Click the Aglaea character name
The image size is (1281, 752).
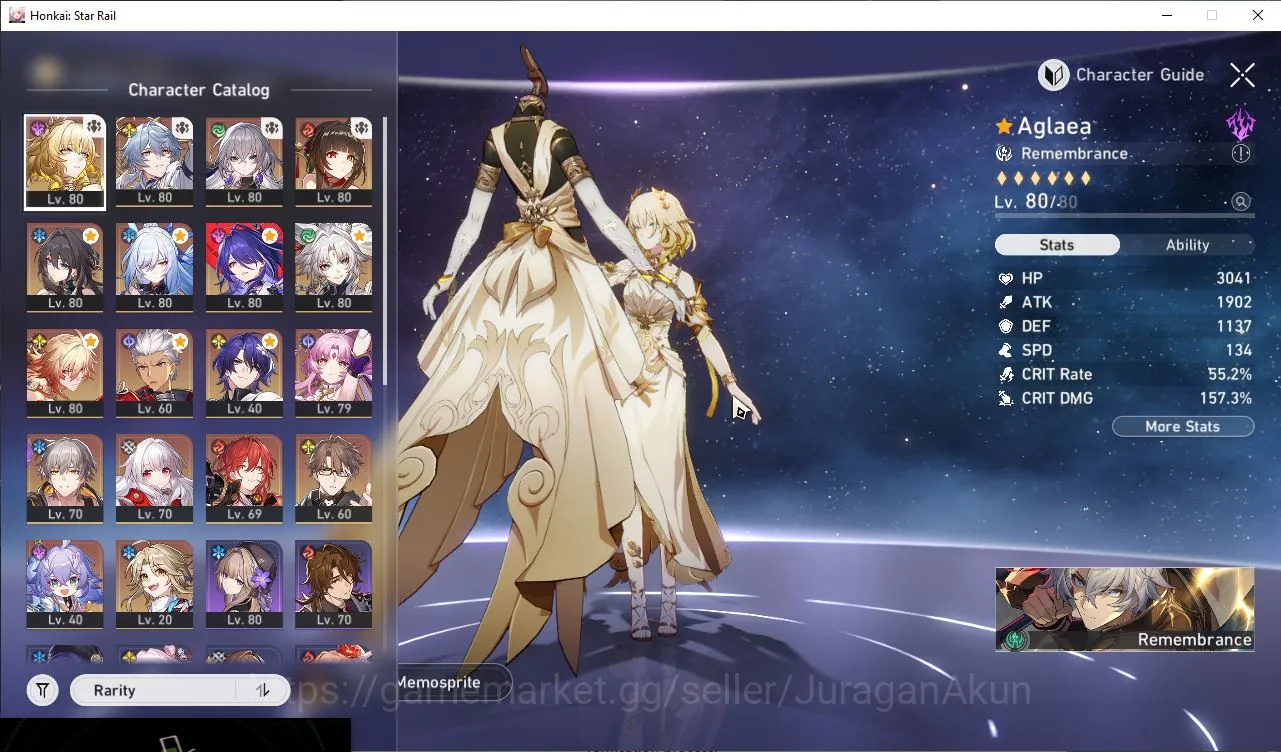1054,126
